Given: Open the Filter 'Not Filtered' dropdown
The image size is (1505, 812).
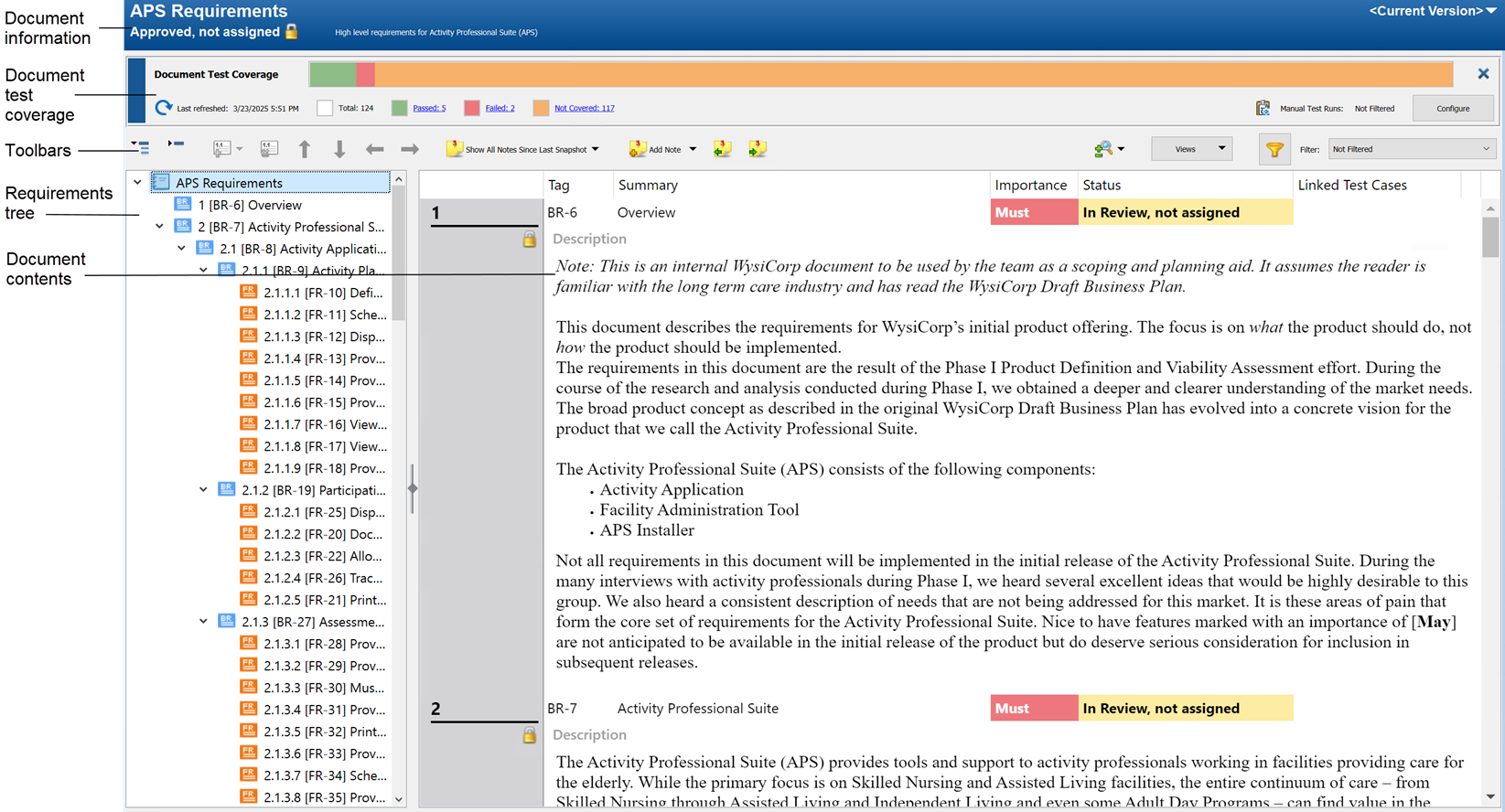Looking at the screenshot, I should point(1410,149).
